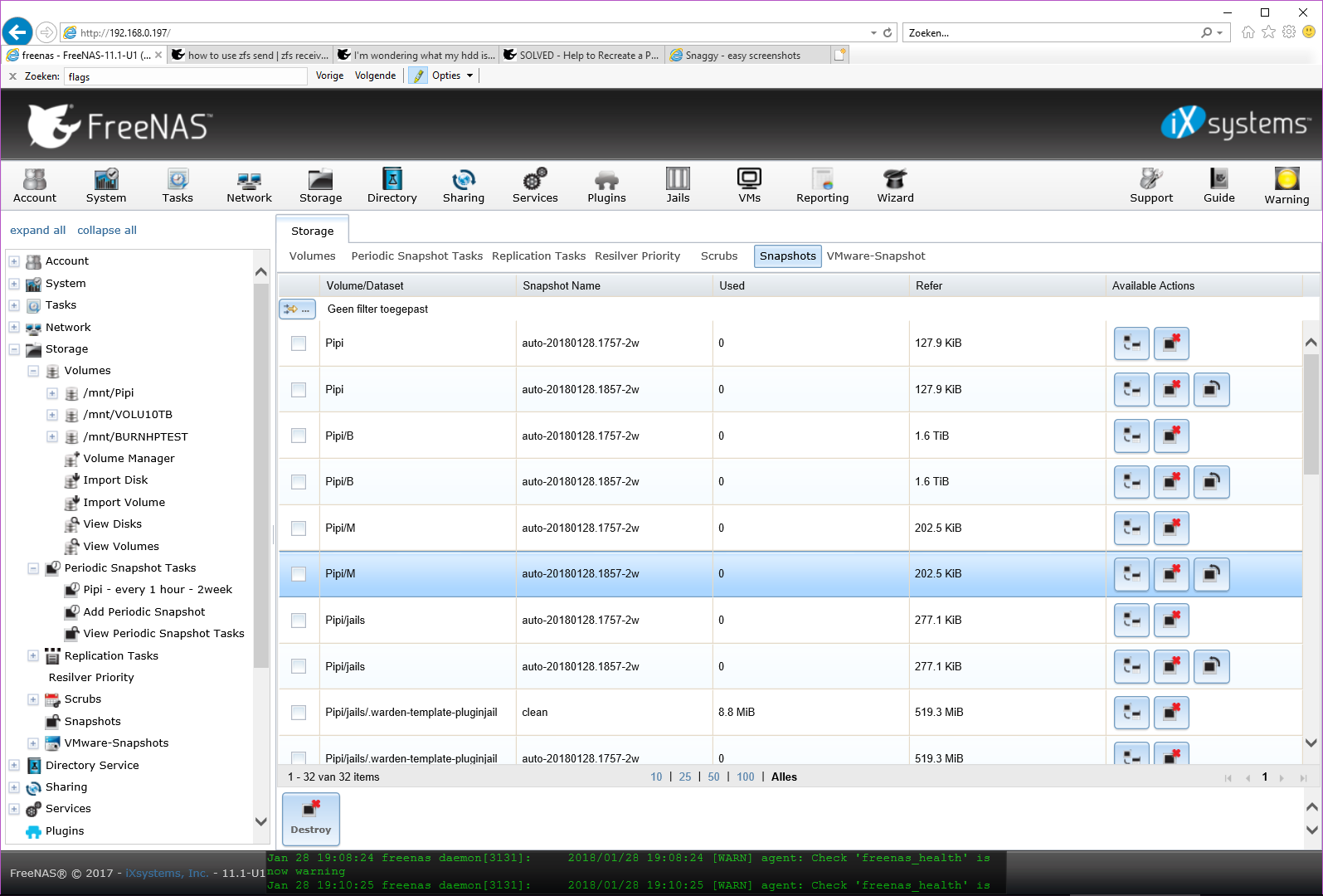1323x896 pixels.
Task: Show 25 items per page
Action: 684,777
